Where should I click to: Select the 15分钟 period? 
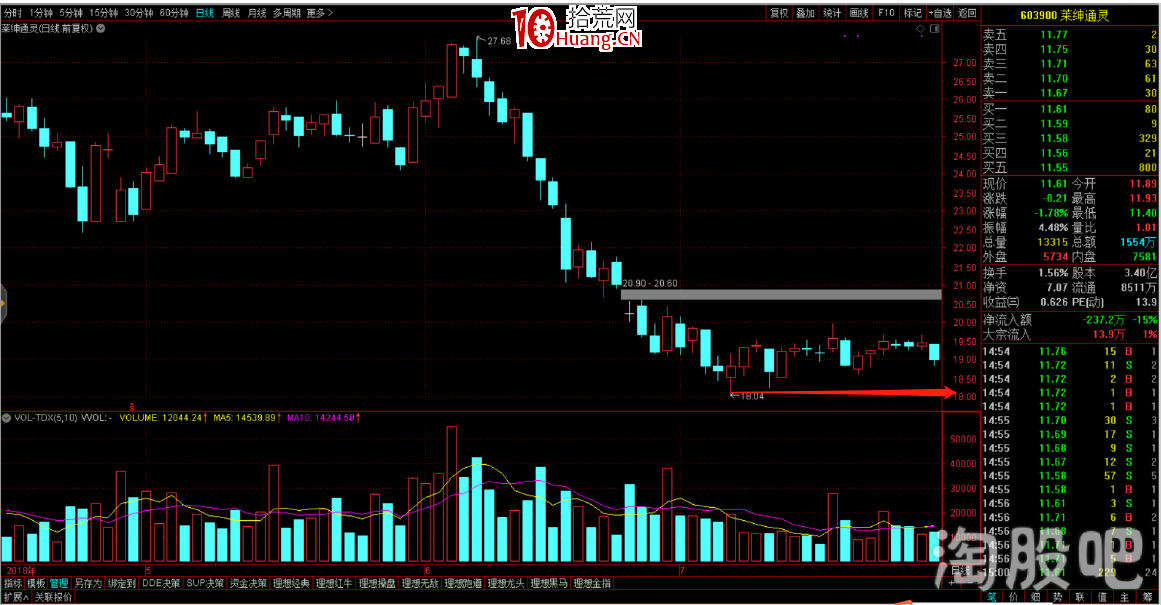(x=104, y=13)
